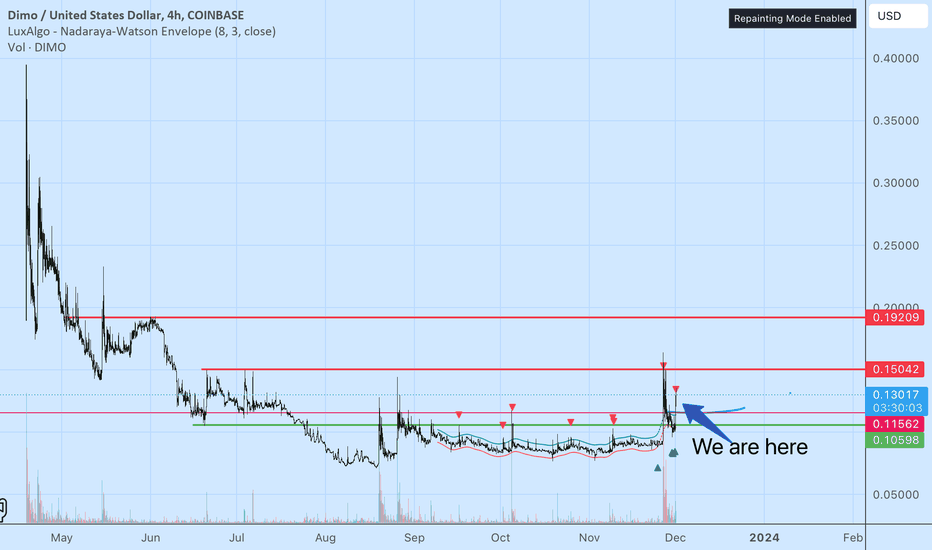932x550 pixels.
Task: Select the green 0.10598 price label
Action: point(895,440)
